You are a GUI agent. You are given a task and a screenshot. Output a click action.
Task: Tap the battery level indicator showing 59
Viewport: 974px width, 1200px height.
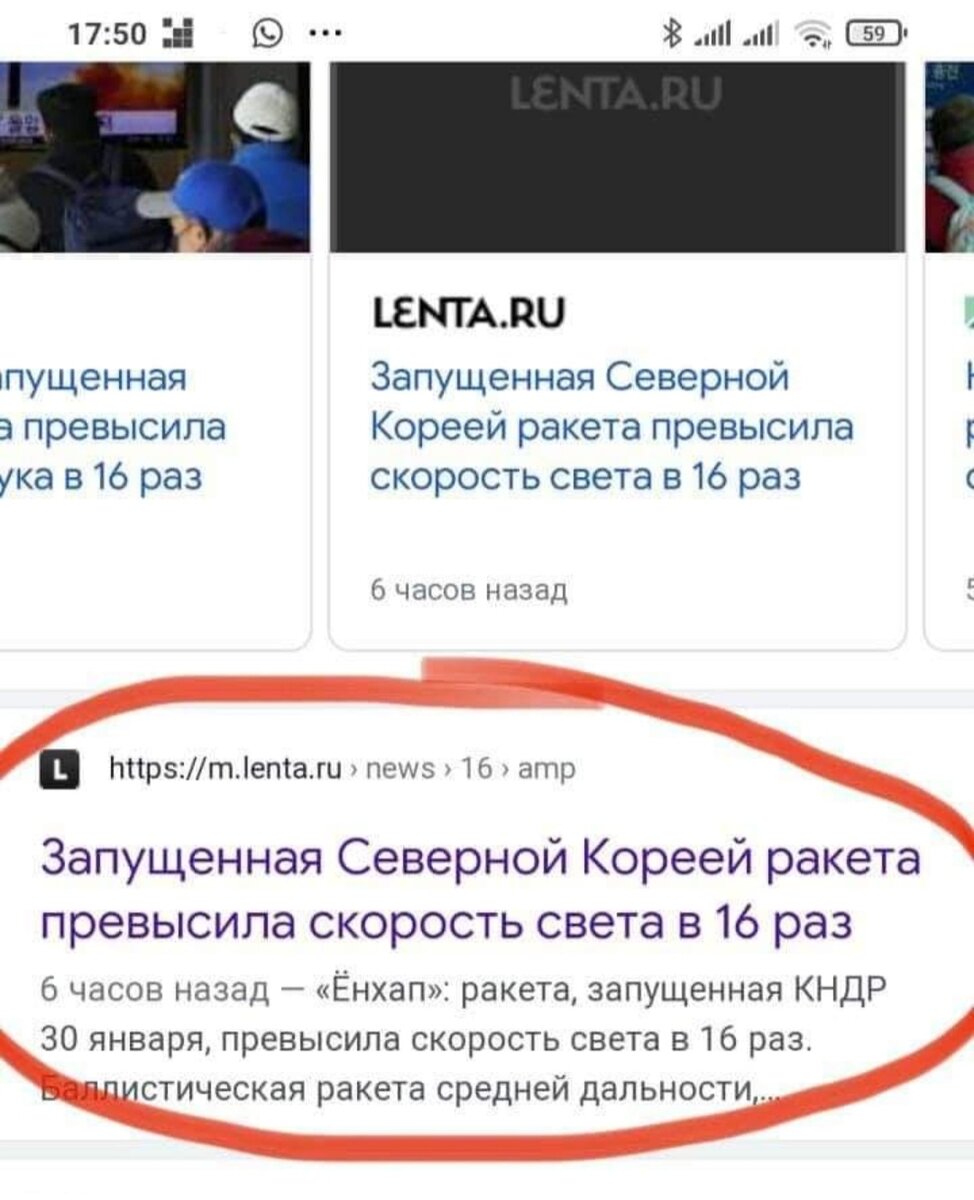[875, 34]
